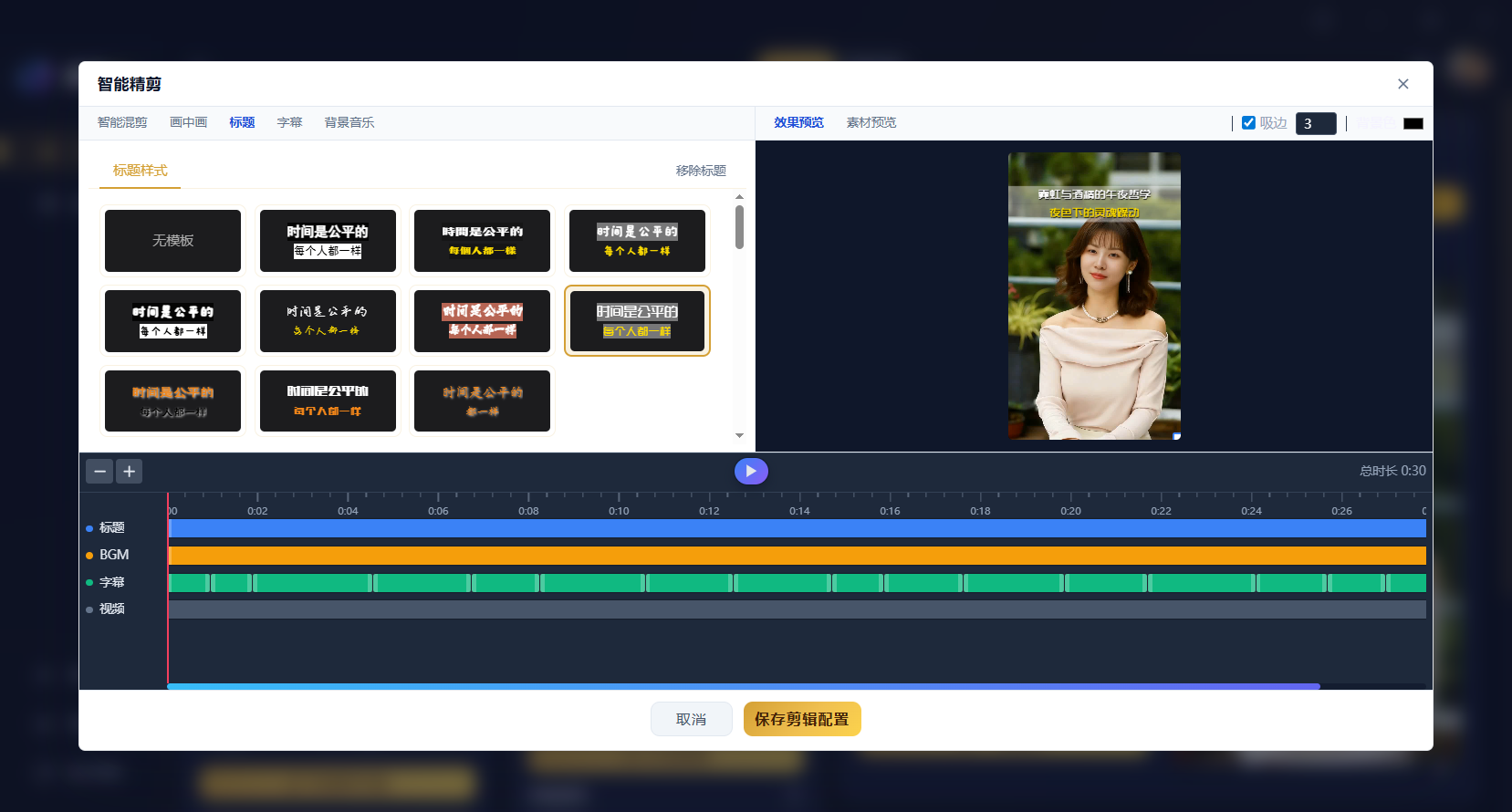1512x812 pixels.
Task: Click the 移除标题 link
Action: tap(700, 171)
